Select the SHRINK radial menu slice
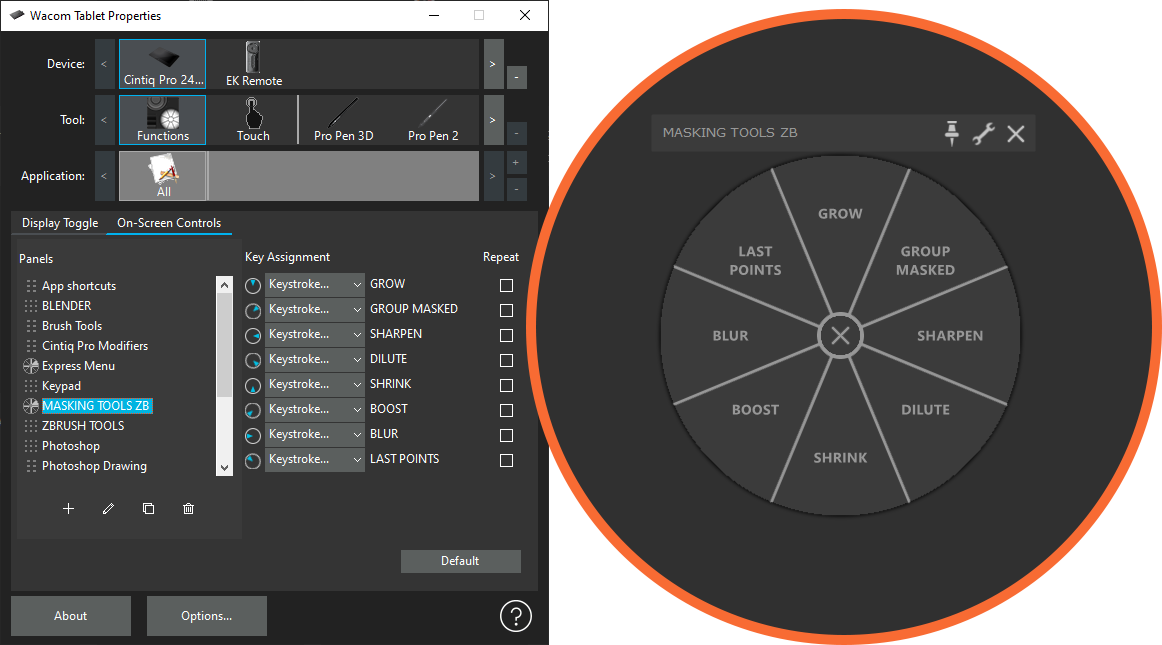This screenshot has height=645, width=1162. [x=840, y=457]
